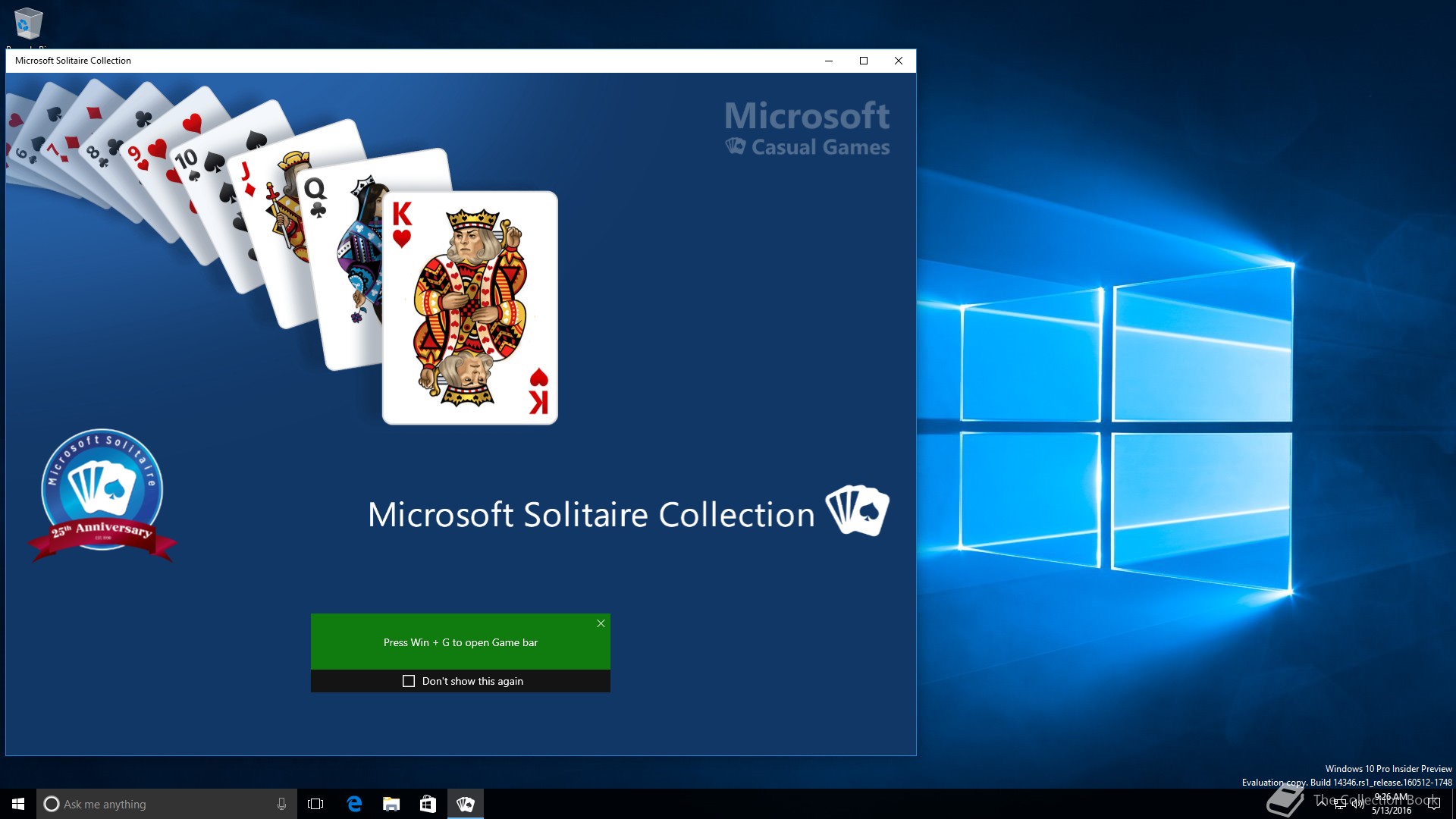Open File Explorer from the taskbar
Viewport: 1456px width, 819px height.
(391, 804)
